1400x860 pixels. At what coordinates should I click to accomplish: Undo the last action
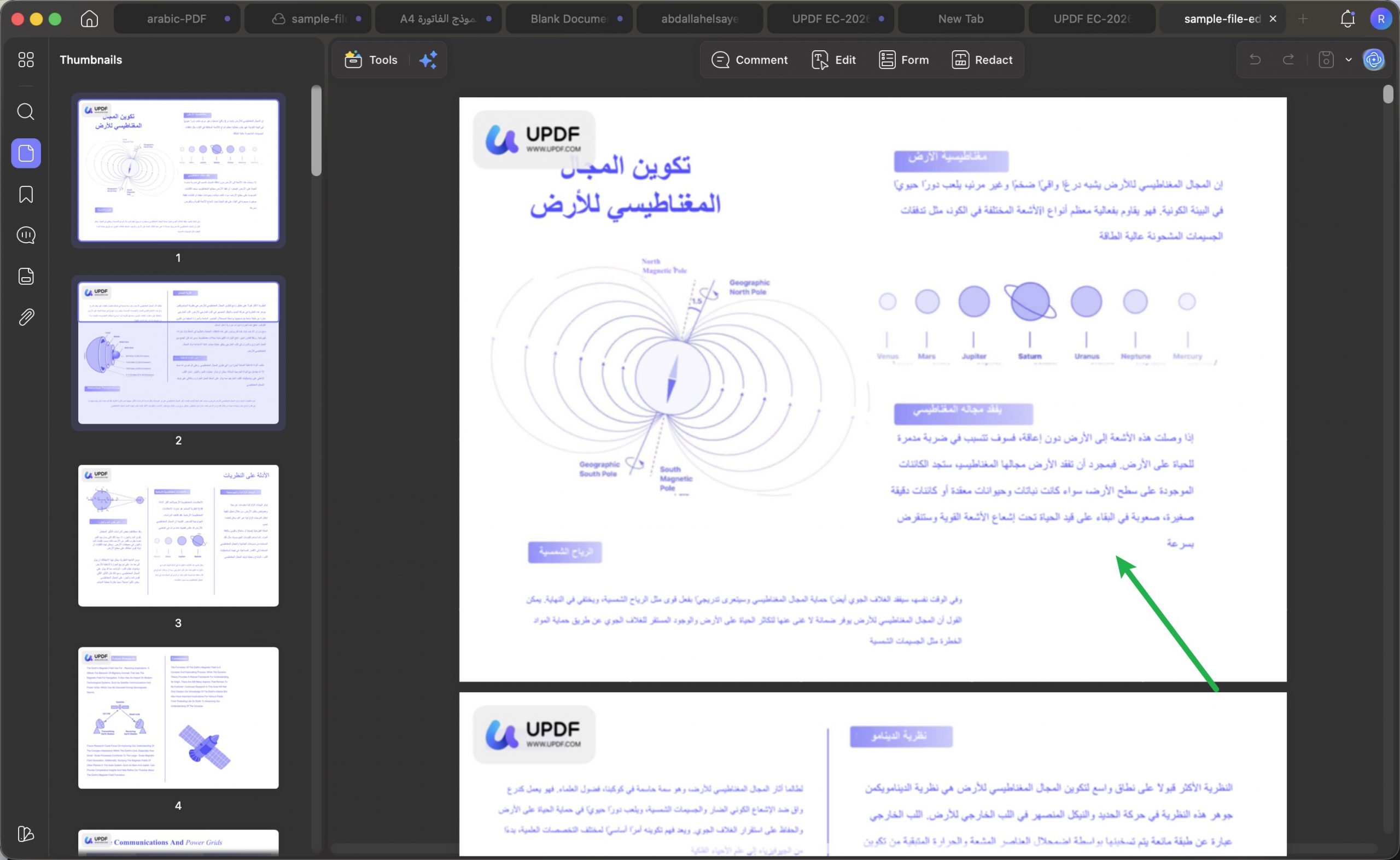pos(1255,60)
